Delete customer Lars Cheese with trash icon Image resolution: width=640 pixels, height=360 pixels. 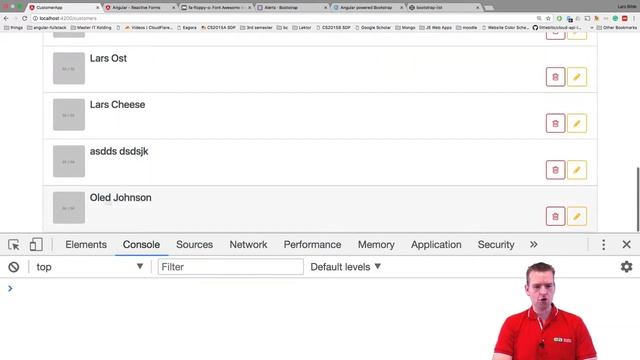click(555, 123)
